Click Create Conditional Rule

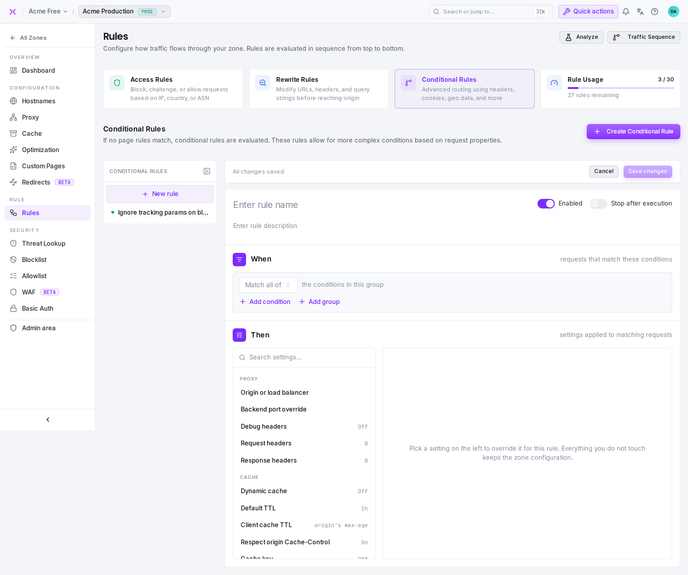tap(634, 132)
